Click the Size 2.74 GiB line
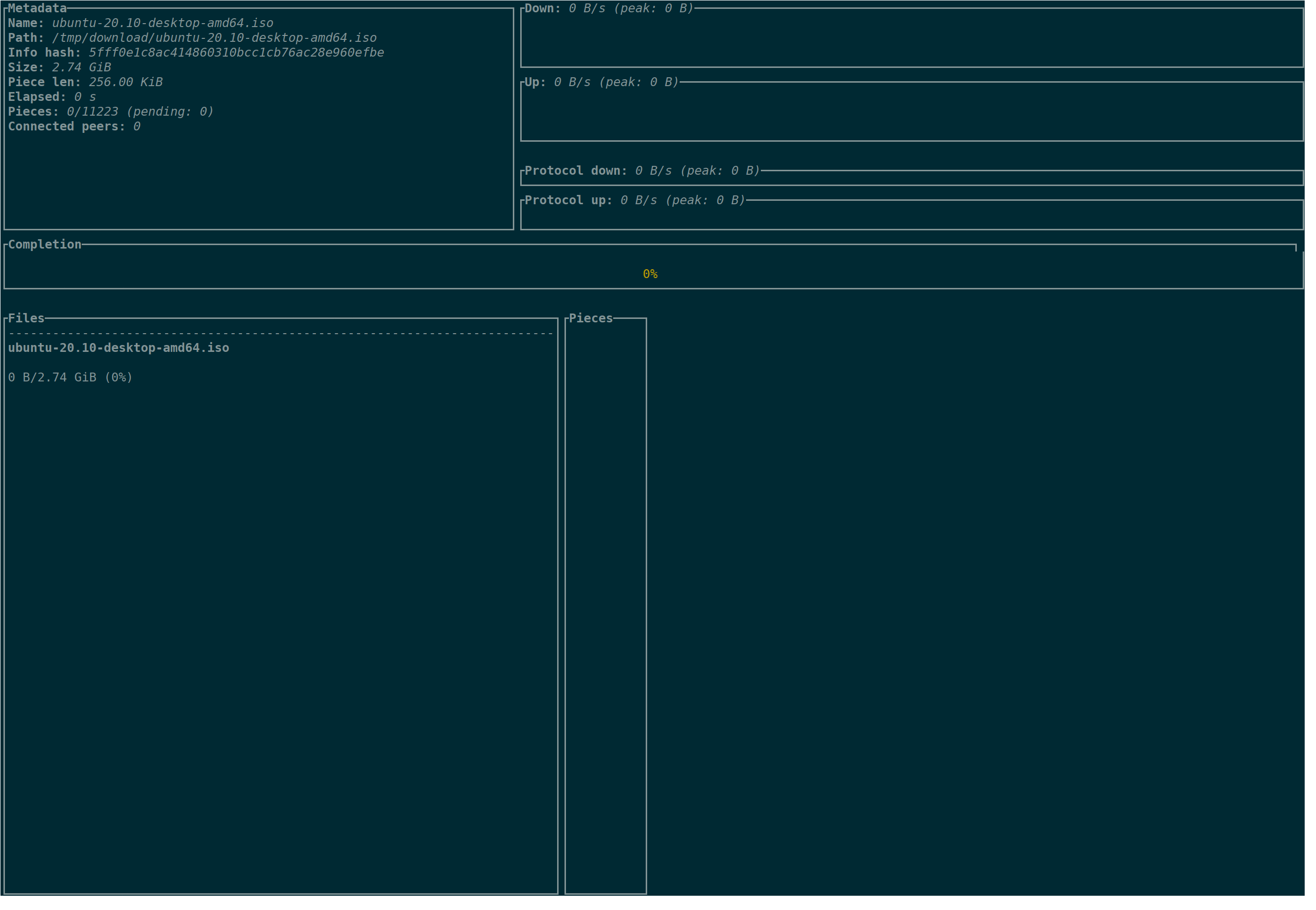The width and height of the screenshot is (1316, 910). pyautogui.click(x=59, y=67)
